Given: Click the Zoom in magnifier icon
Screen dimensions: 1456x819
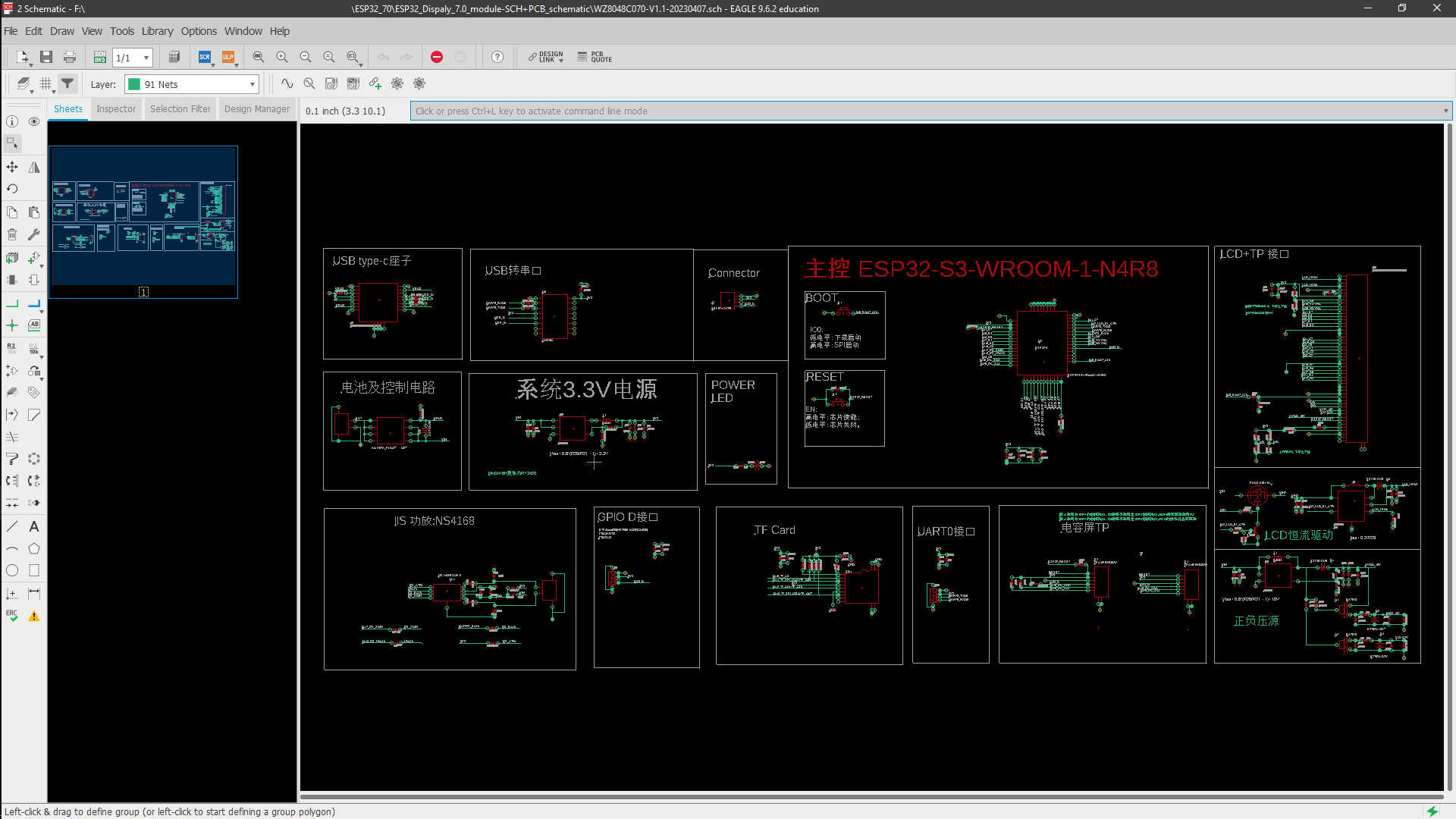Looking at the screenshot, I should [282, 58].
